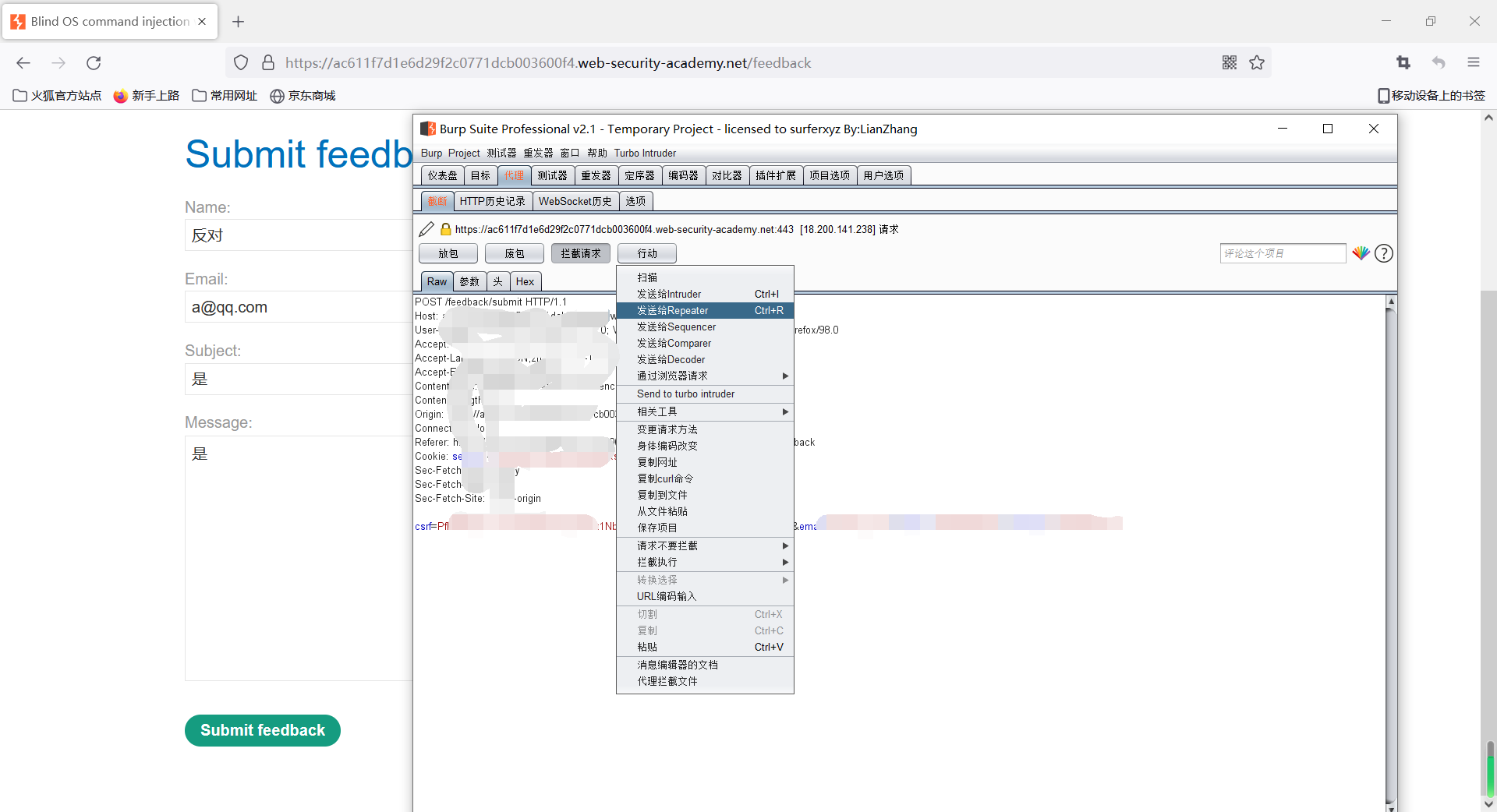Bookmark this page with the star

click(1257, 63)
